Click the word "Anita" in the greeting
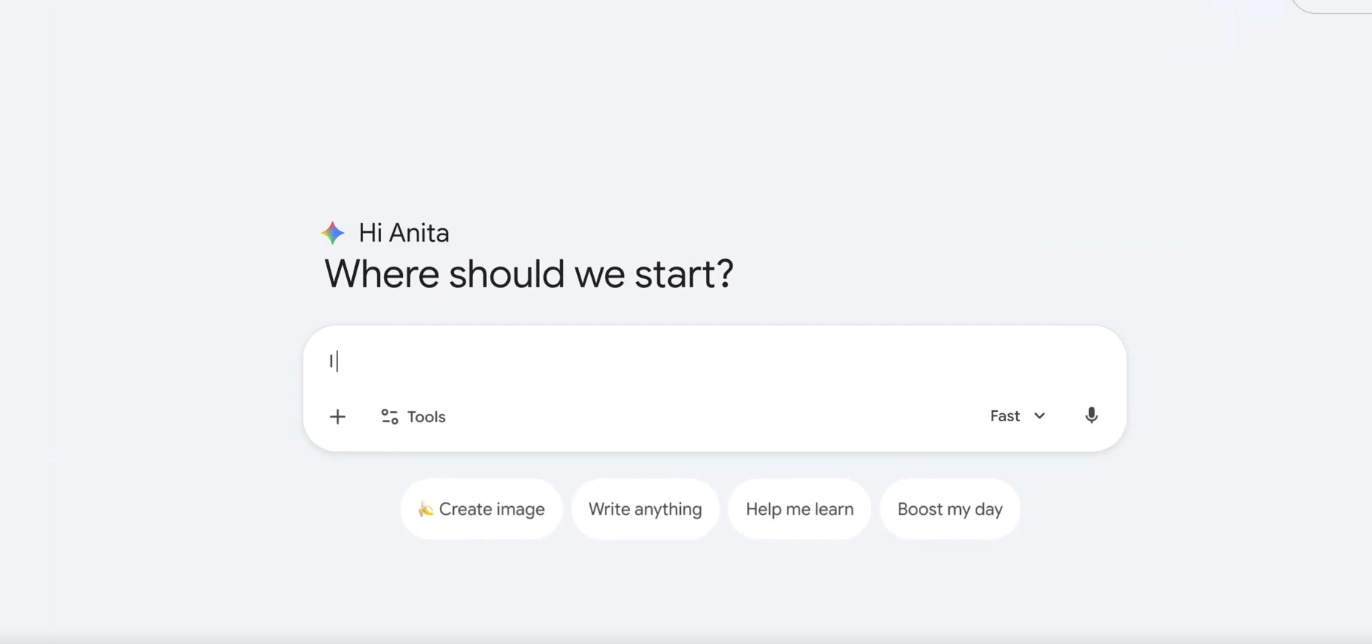 pyautogui.click(x=419, y=233)
